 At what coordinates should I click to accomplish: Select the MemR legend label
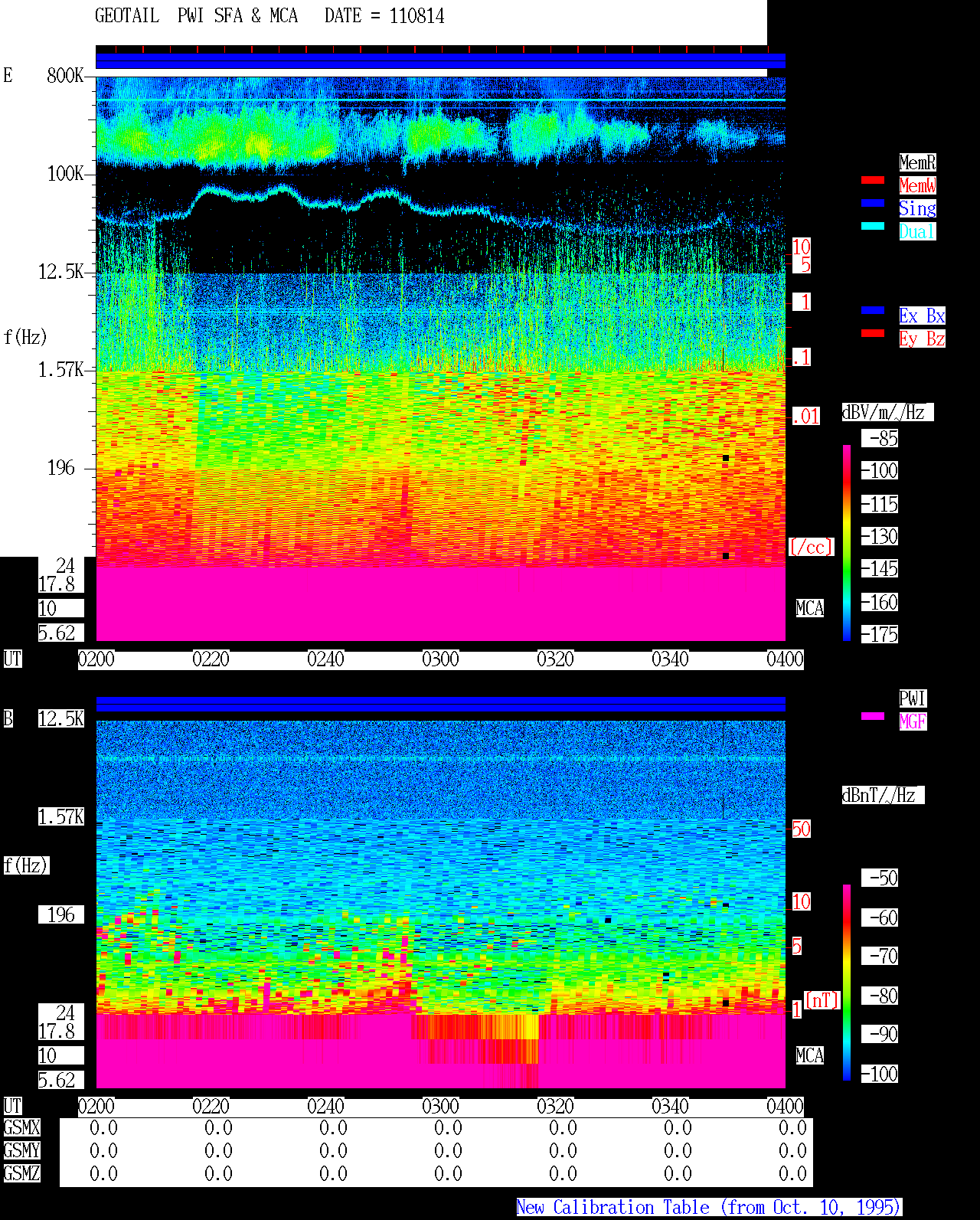tap(917, 162)
